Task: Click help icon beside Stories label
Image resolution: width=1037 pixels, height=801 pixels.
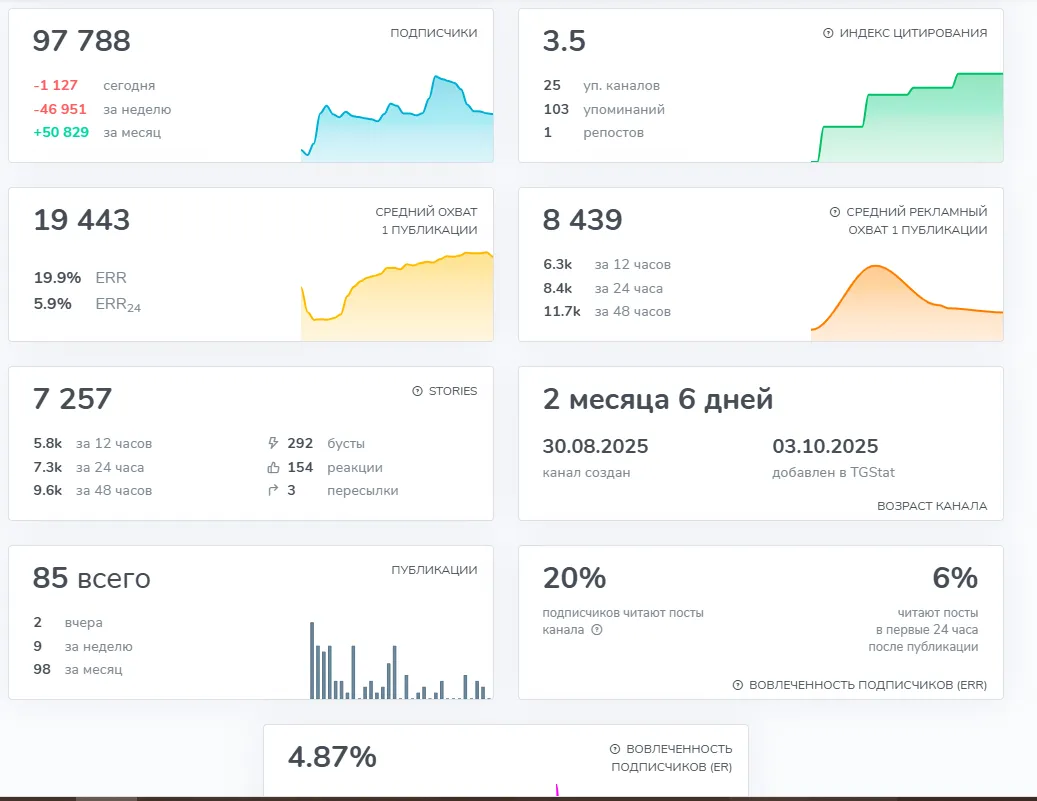Action: coord(417,392)
